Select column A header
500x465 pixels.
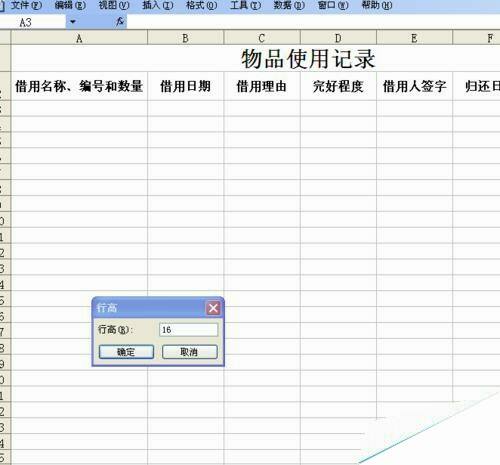[79, 38]
